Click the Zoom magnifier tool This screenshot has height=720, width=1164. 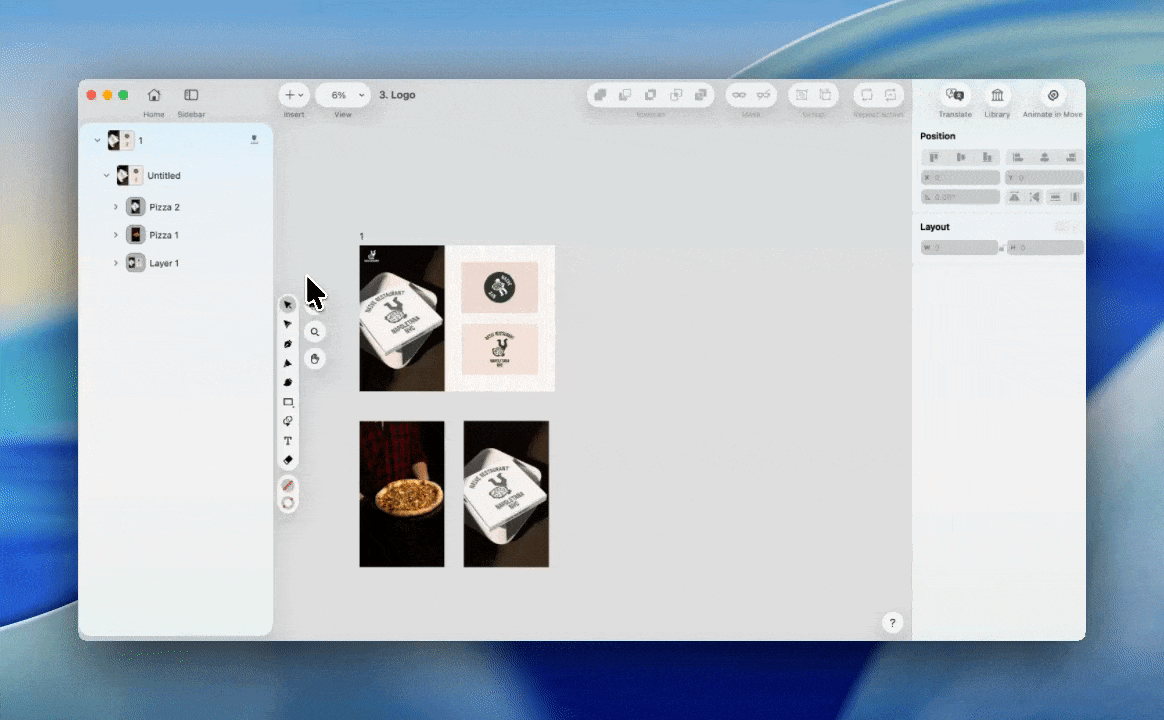click(x=316, y=332)
